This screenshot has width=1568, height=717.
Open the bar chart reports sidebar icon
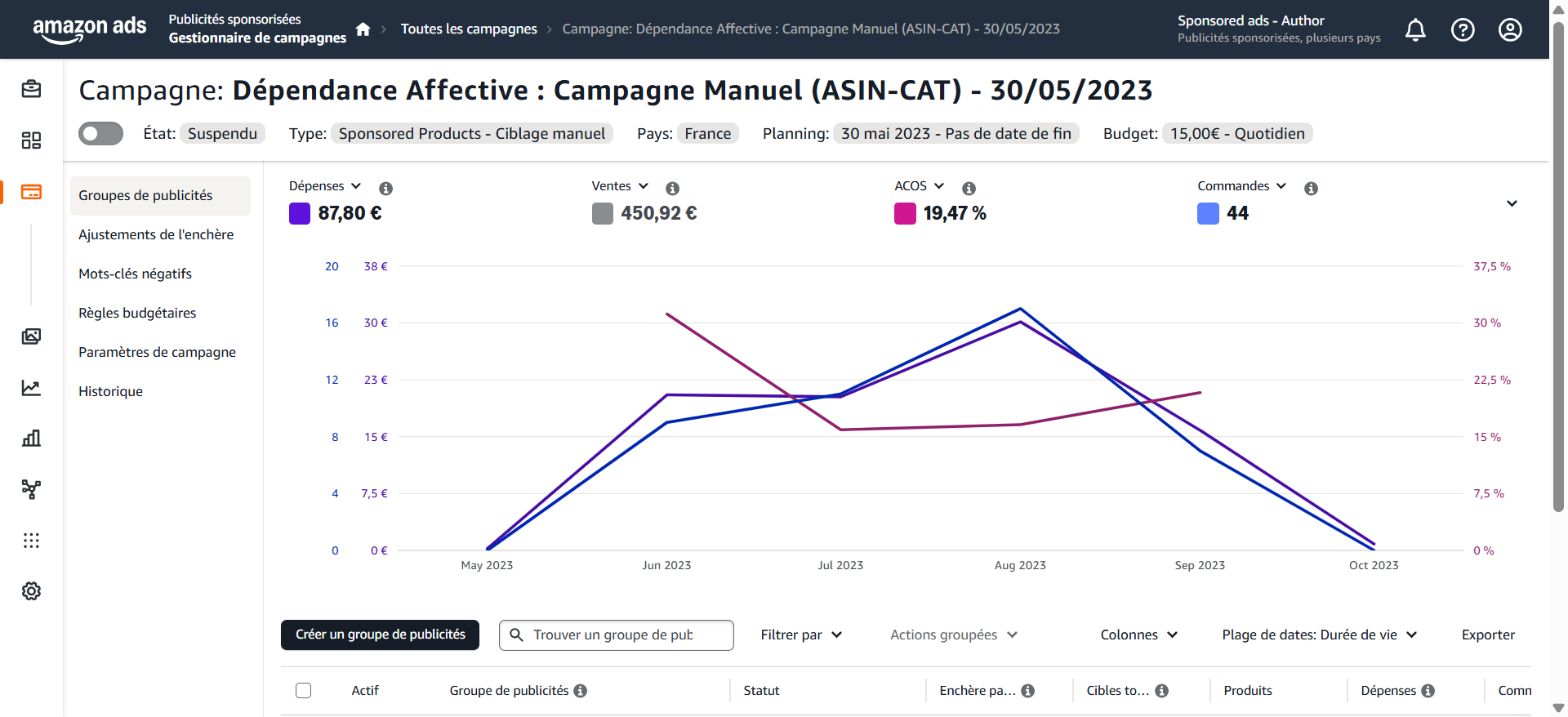point(31,439)
